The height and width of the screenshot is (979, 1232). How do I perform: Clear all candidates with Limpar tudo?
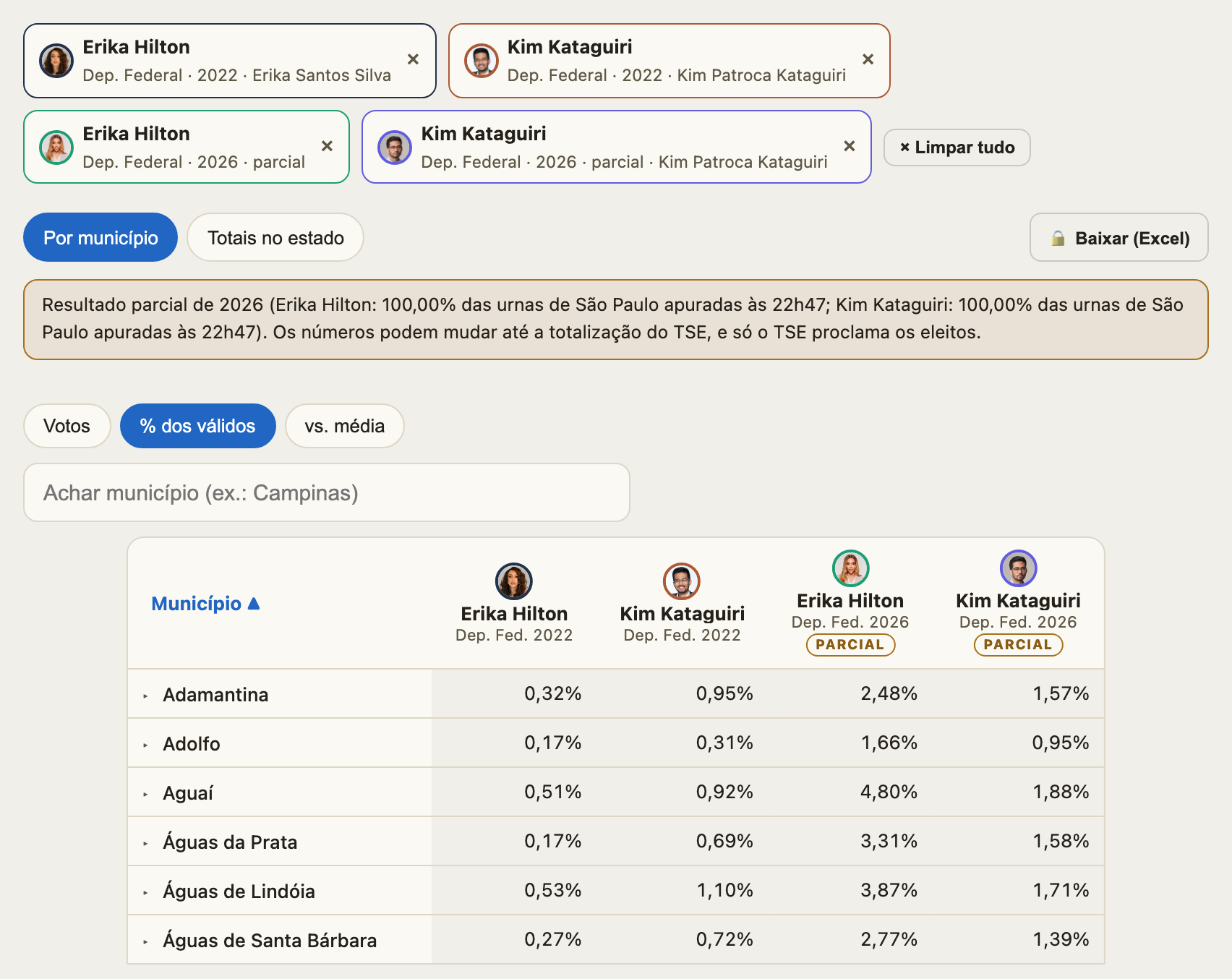click(957, 148)
